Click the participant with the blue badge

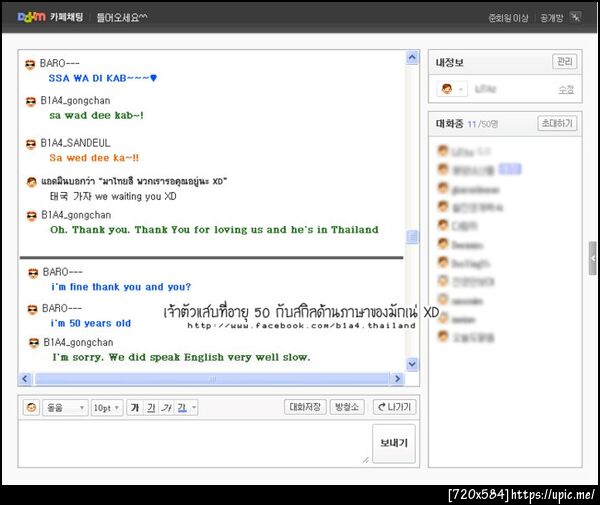pyautogui.click(x=479, y=169)
